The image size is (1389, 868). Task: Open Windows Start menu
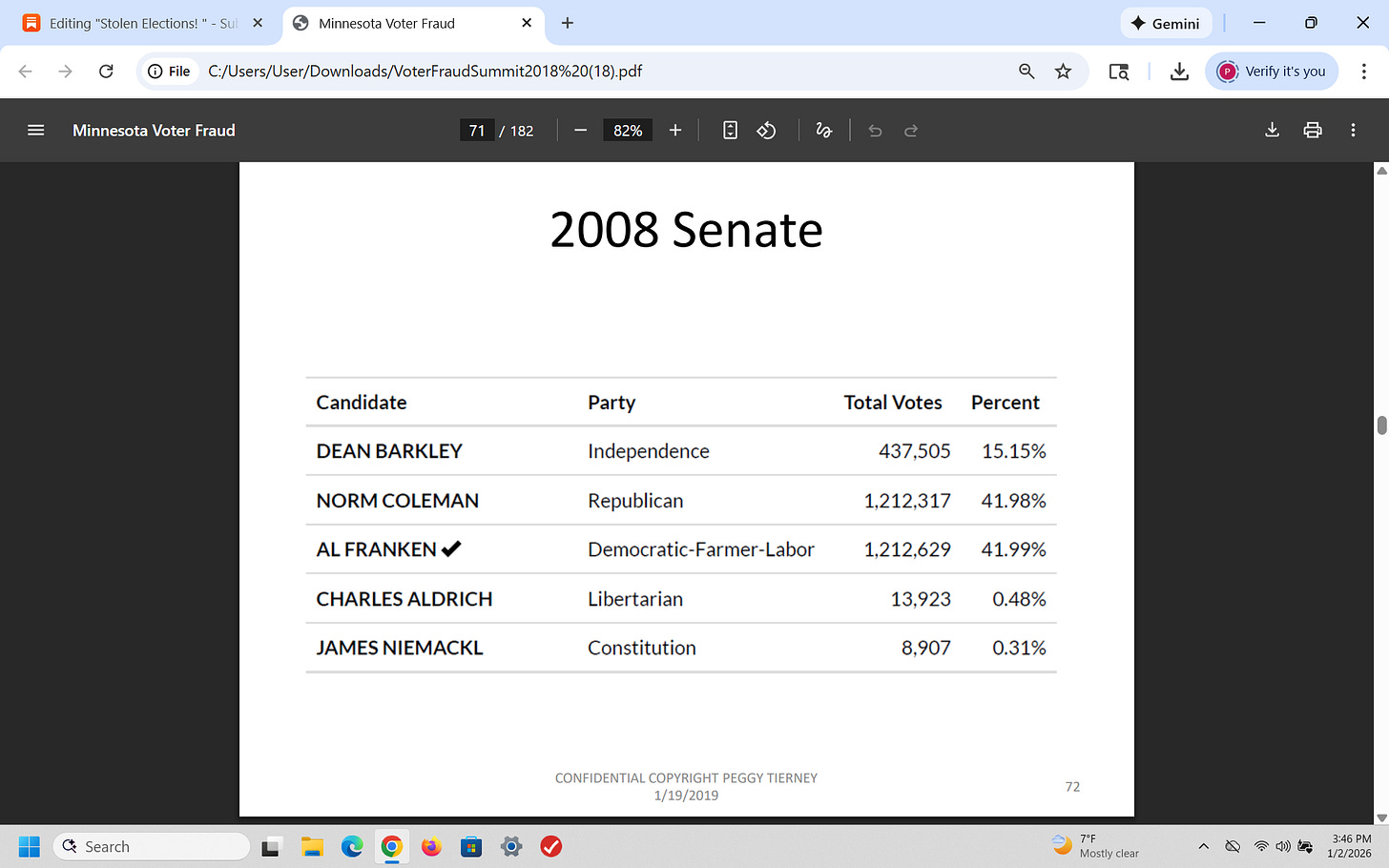click(30, 847)
